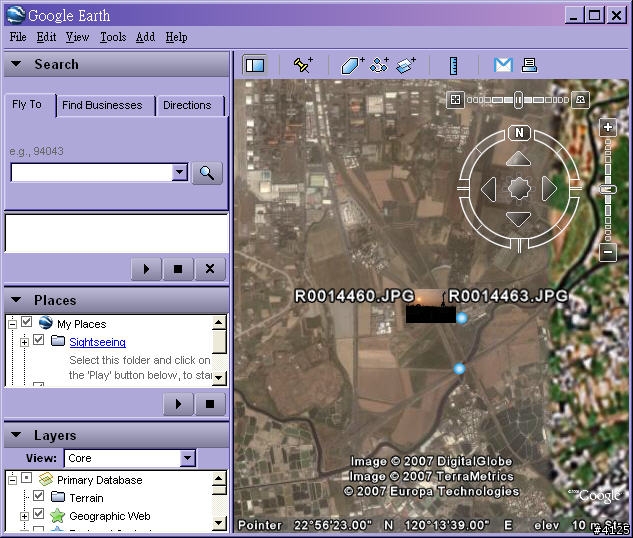The image size is (633, 538).
Task: Stop the search results tour
Action: pyautogui.click(x=178, y=269)
